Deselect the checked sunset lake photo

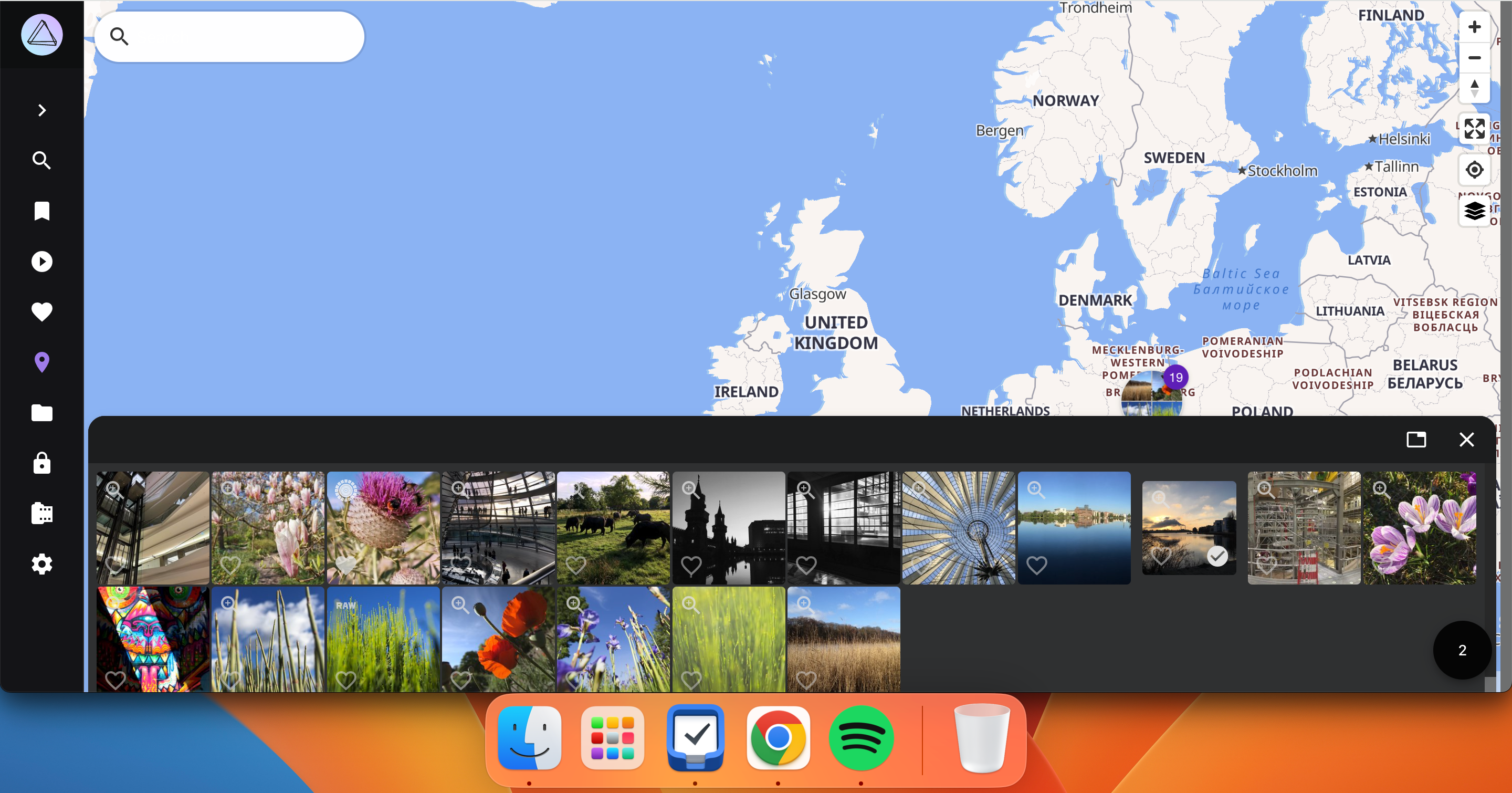(x=1217, y=555)
